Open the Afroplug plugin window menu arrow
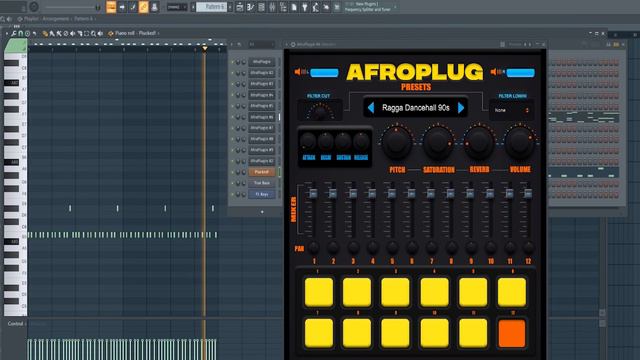640x360 pixels. (x=287, y=44)
